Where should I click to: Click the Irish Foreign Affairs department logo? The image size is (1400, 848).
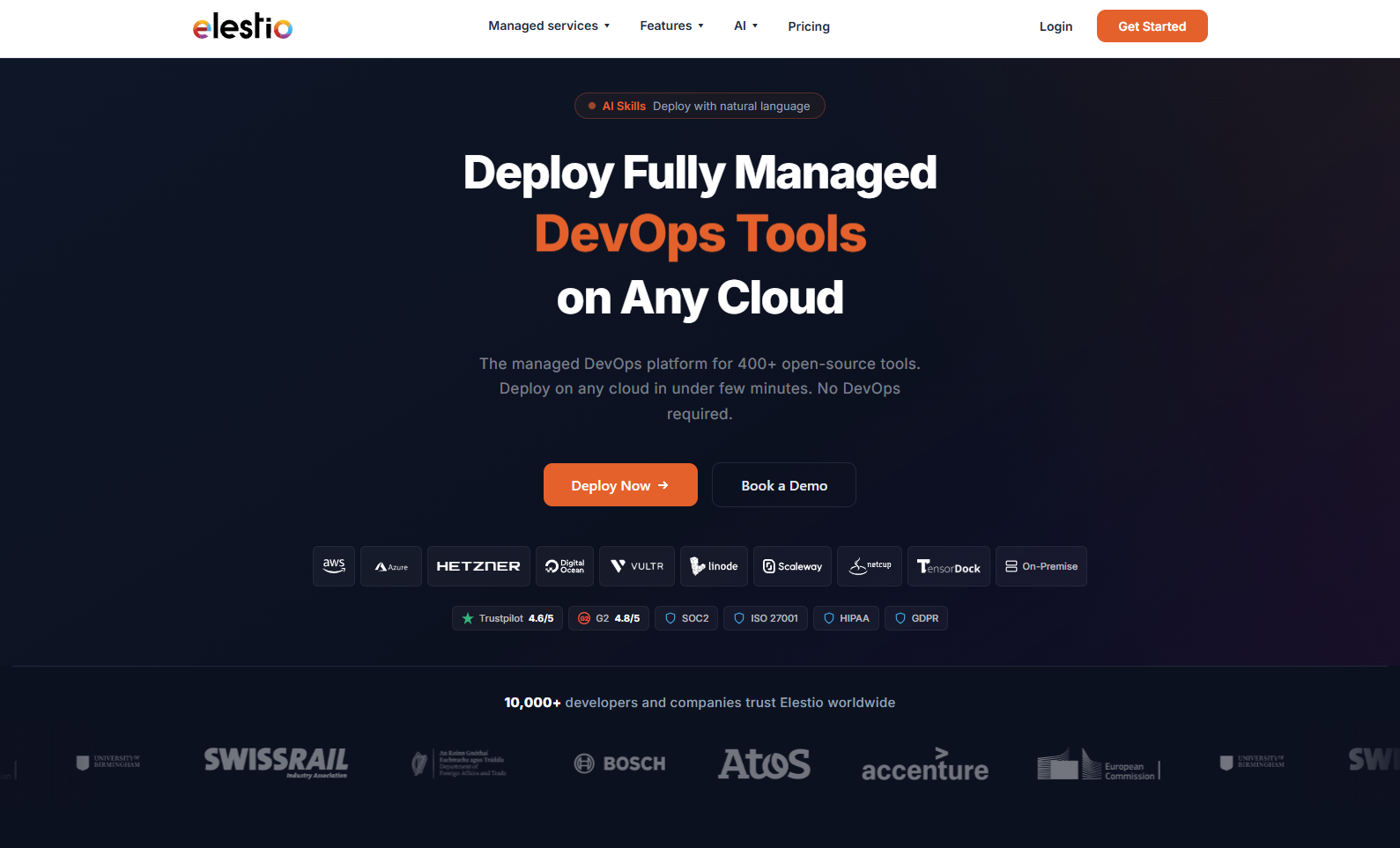459,763
